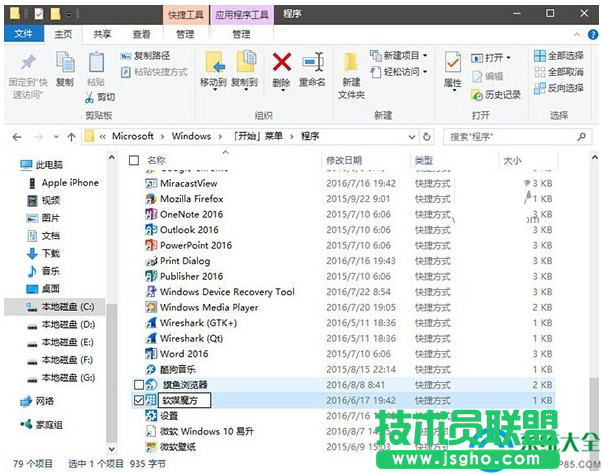Select Windows Media Player shortcut icon
Viewport: 603px width, 475px height.
coord(150,307)
